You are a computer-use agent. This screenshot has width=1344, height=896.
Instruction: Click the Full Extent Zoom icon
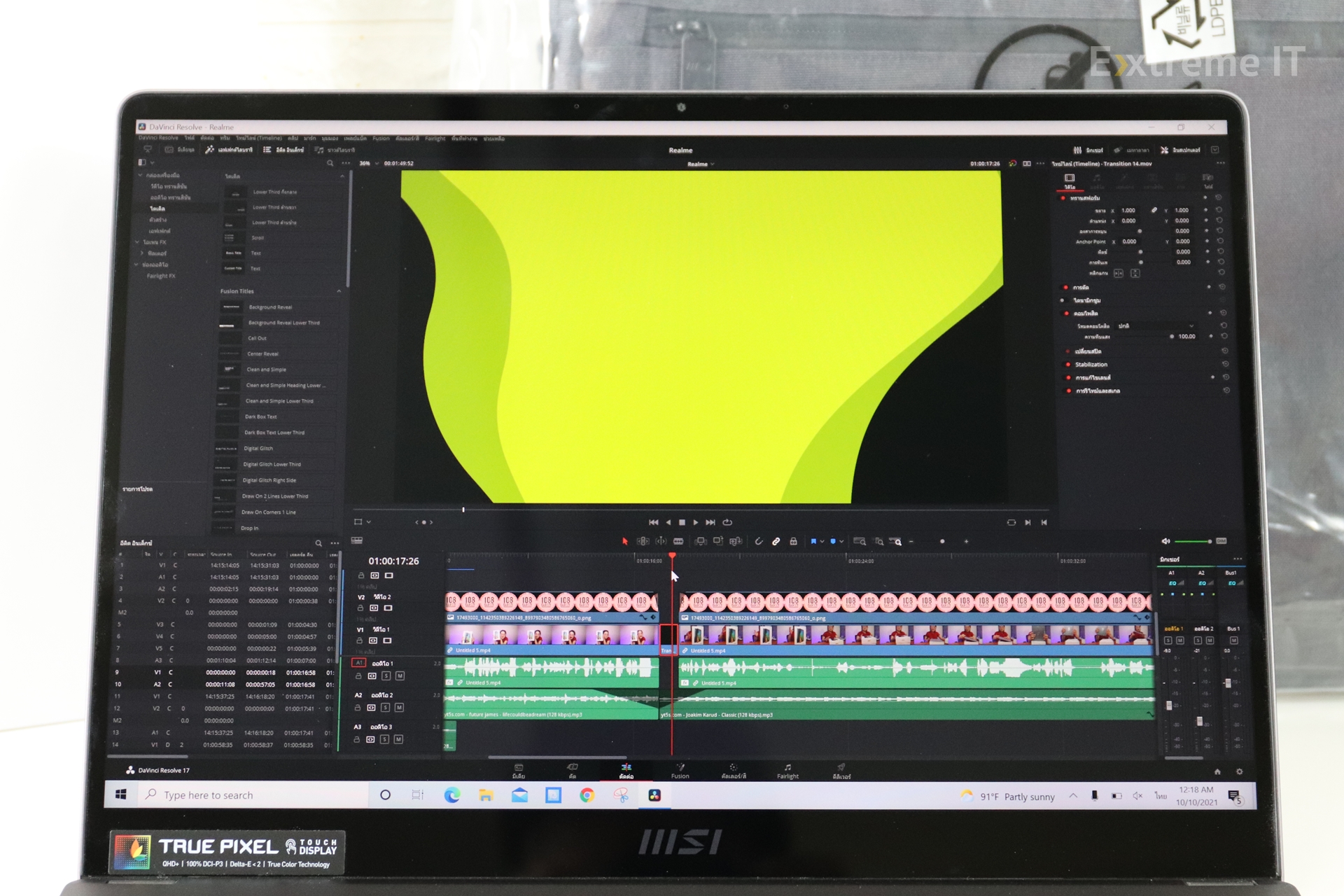[860, 541]
